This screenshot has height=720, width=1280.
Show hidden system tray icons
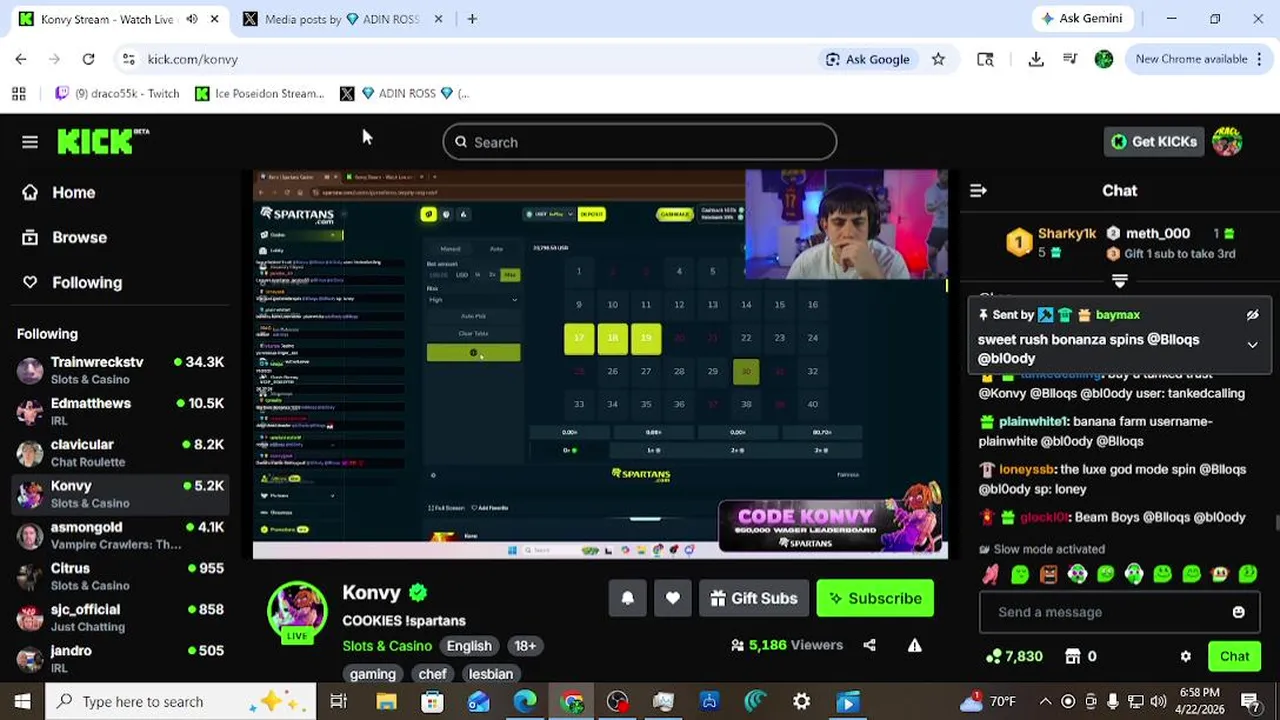[x=1045, y=702]
